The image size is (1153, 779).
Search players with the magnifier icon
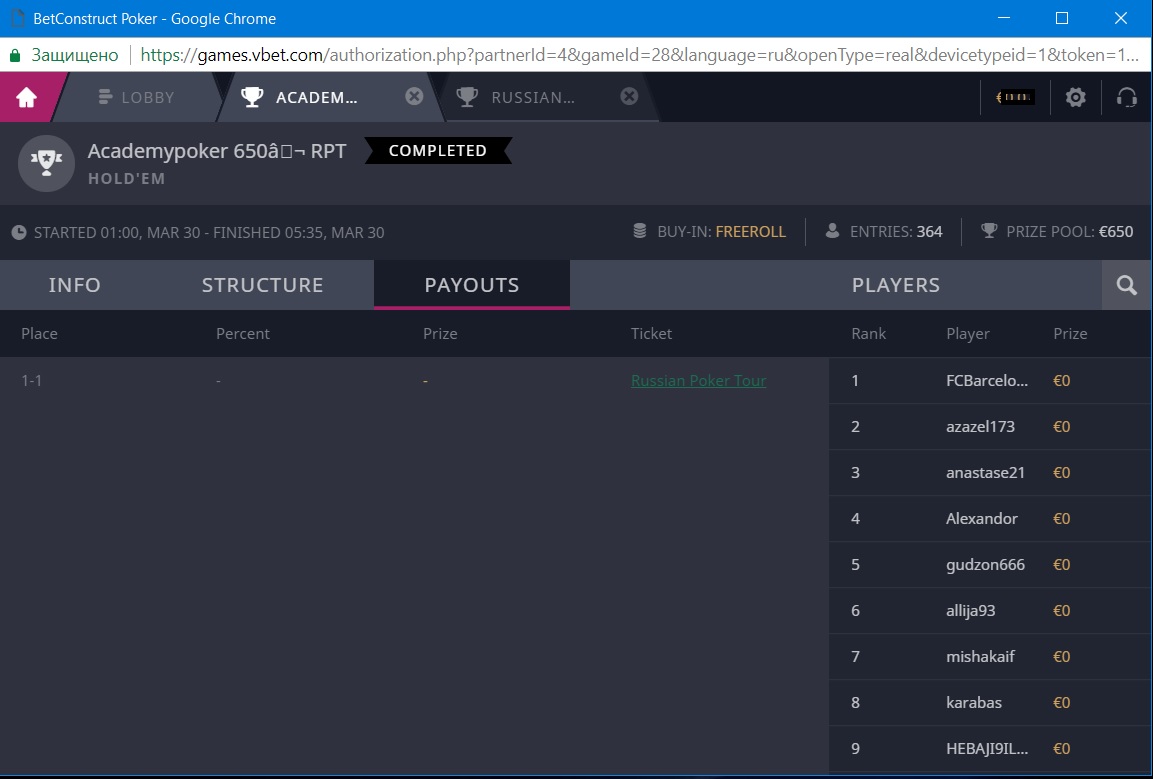tap(1127, 285)
